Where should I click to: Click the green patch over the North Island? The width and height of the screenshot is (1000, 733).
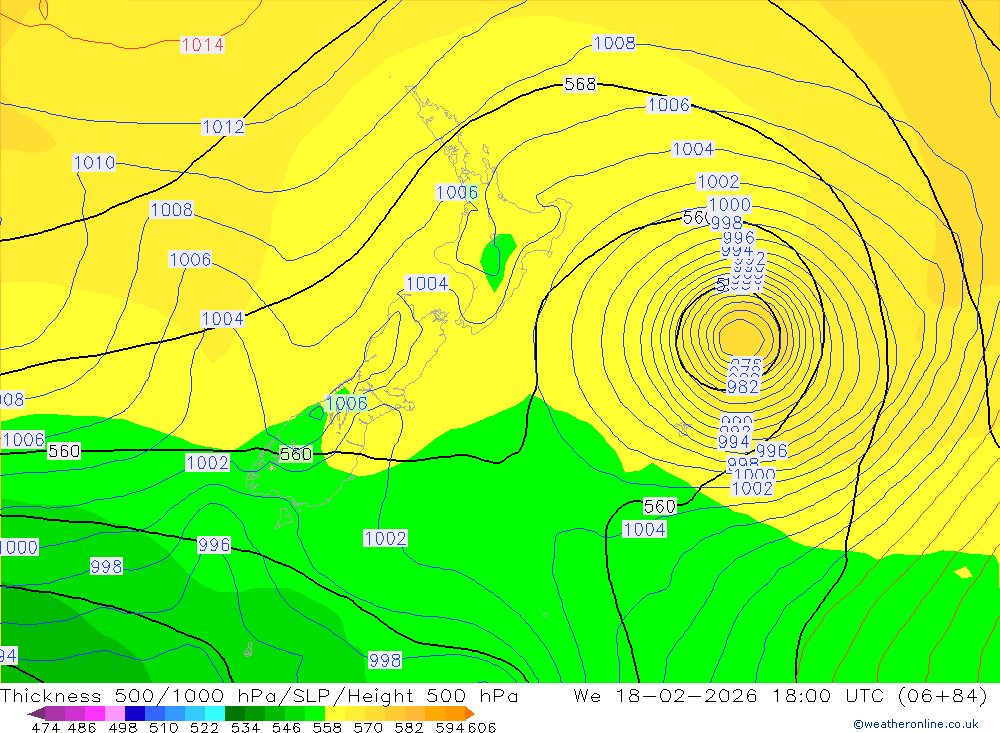497,260
